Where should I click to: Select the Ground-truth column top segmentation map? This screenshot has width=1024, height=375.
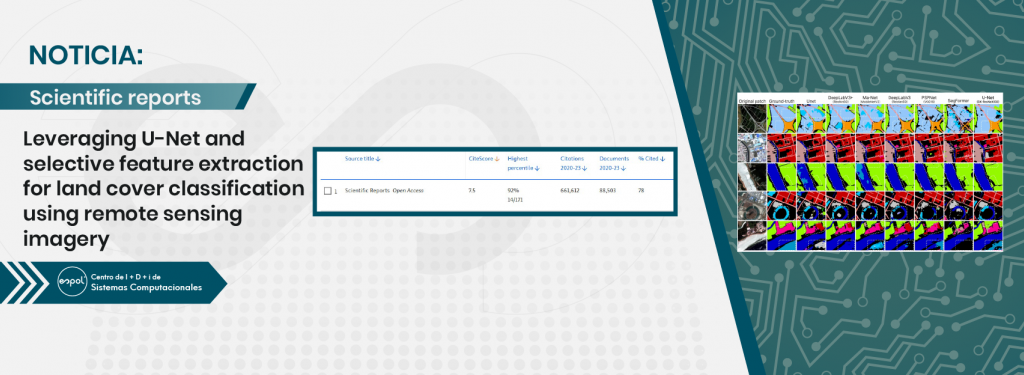tap(782, 118)
